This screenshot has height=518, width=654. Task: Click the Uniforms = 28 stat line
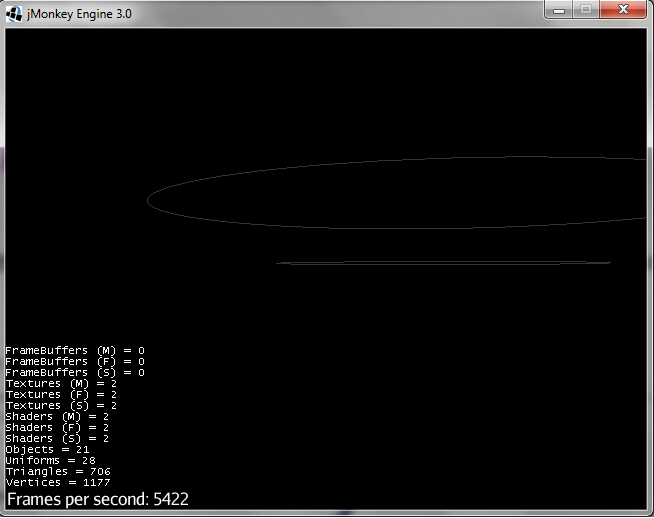50,461
